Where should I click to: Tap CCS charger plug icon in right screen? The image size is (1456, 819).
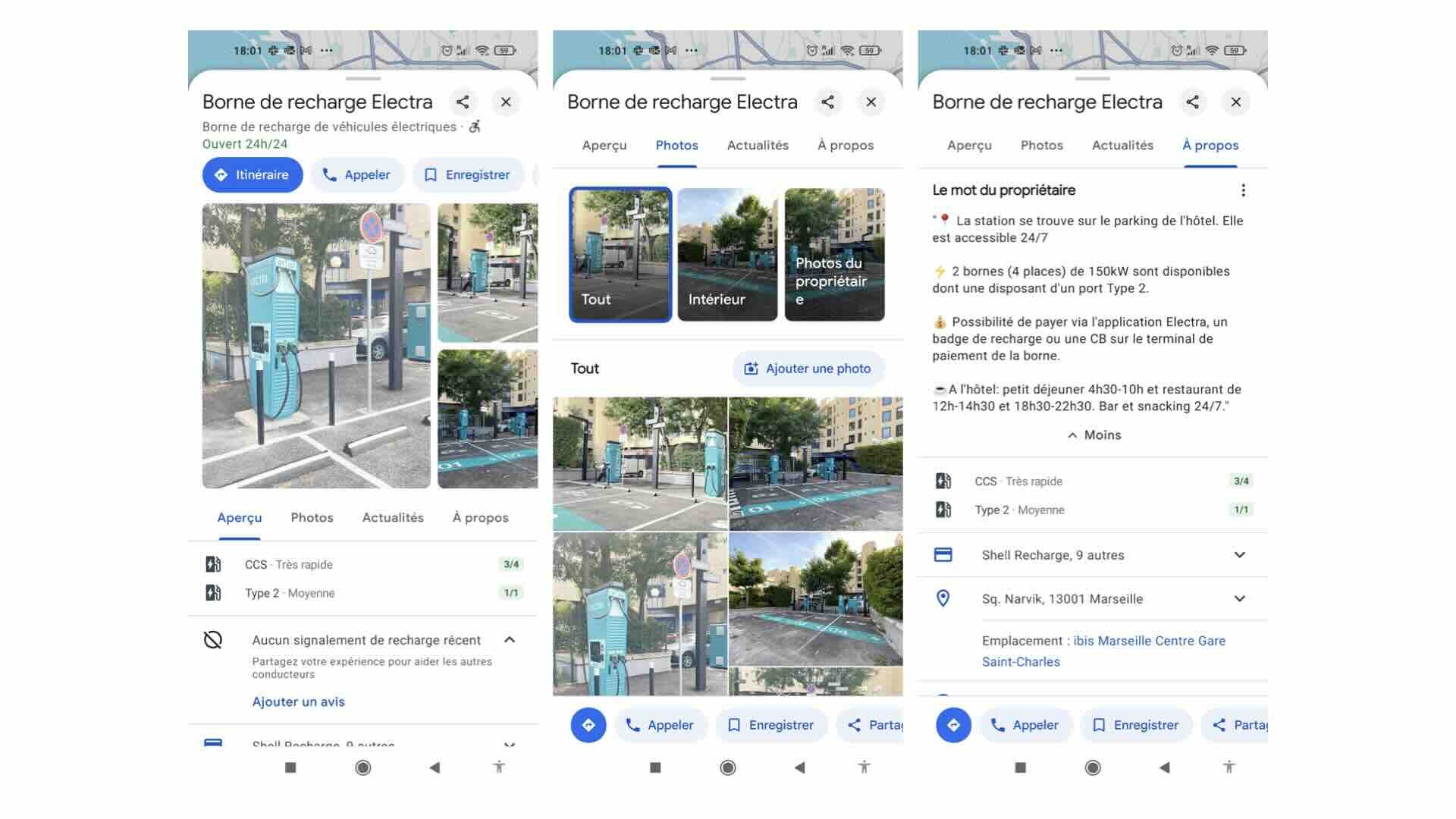pos(943,481)
